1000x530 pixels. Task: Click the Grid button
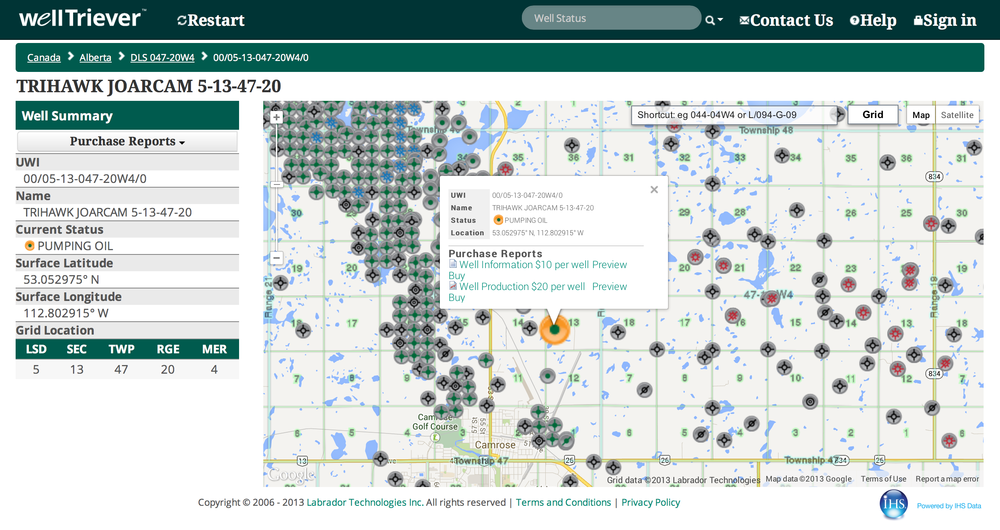872,115
